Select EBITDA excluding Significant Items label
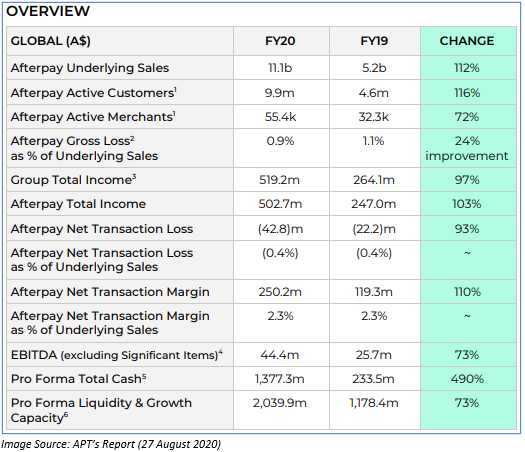The image size is (525, 452). coord(117,355)
